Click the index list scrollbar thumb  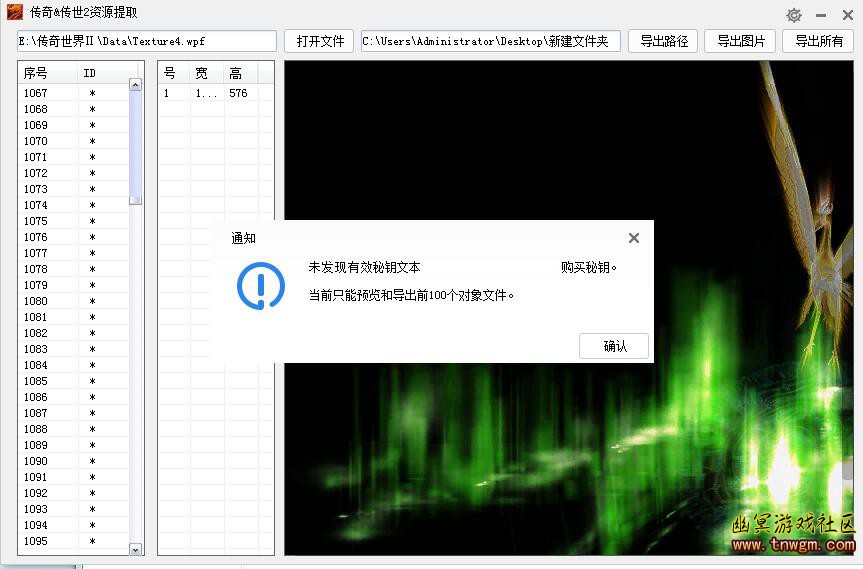(x=135, y=147)
